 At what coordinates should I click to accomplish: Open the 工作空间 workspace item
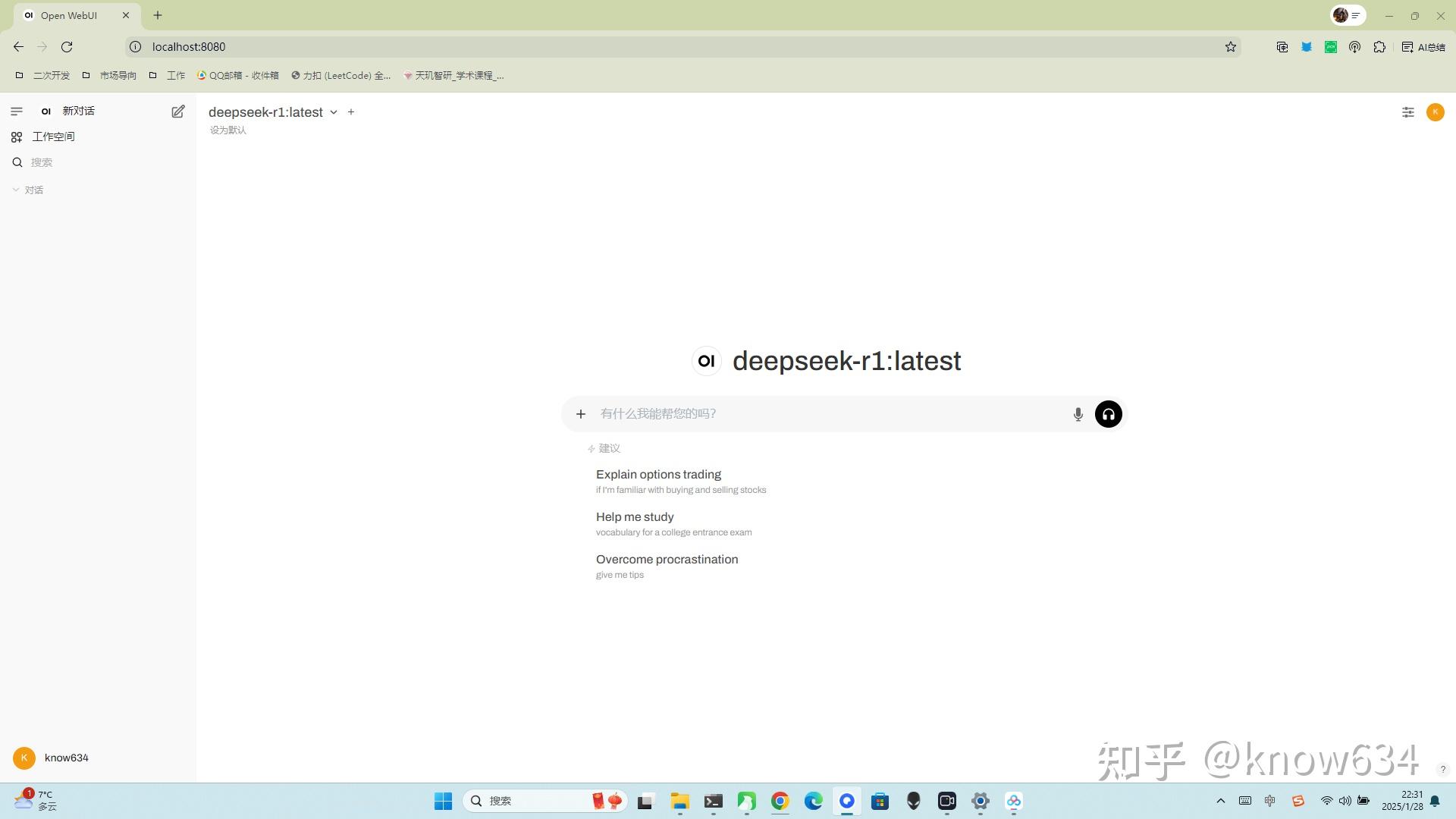(53, 136)
